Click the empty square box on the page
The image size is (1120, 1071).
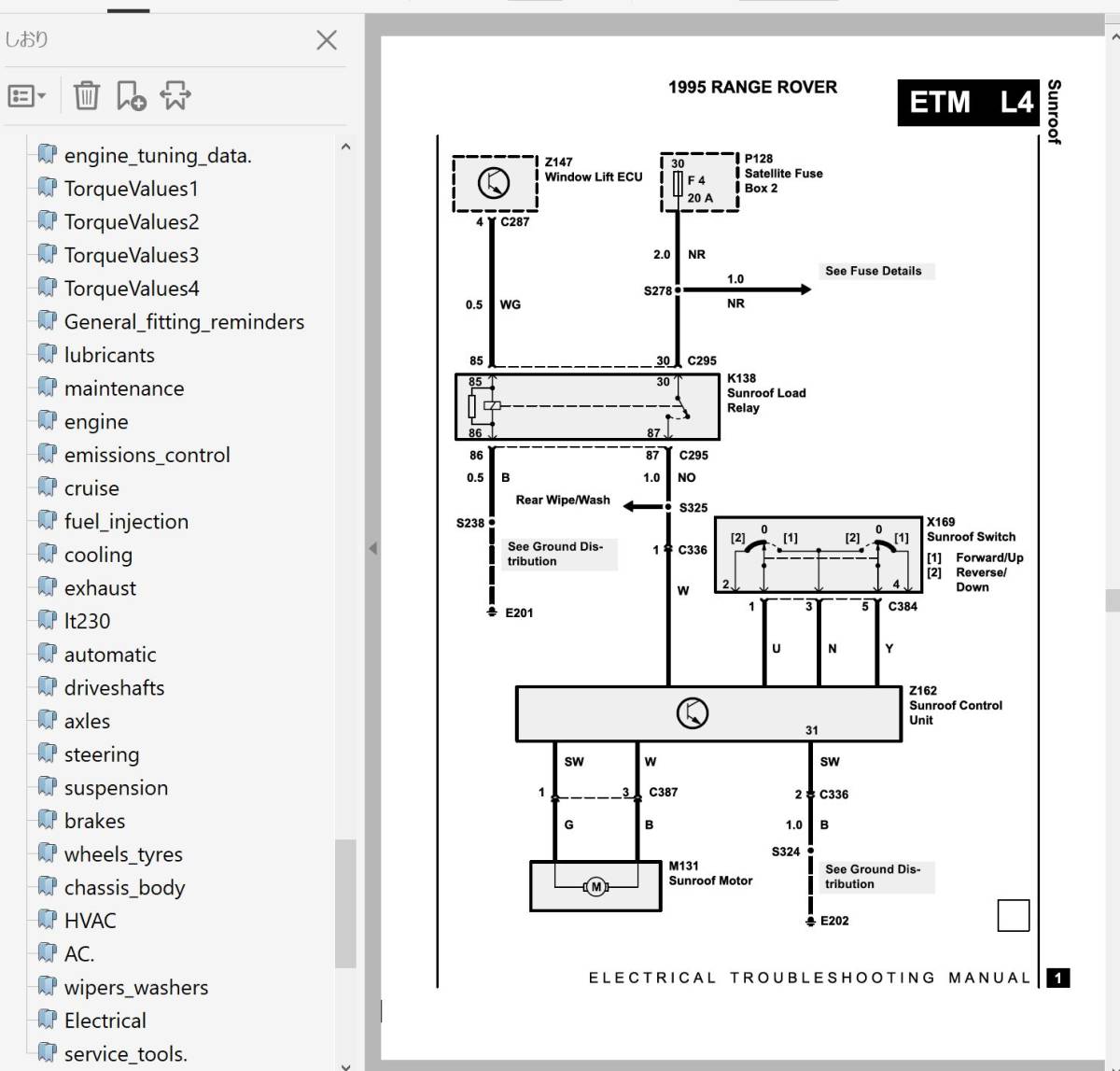1014,915
